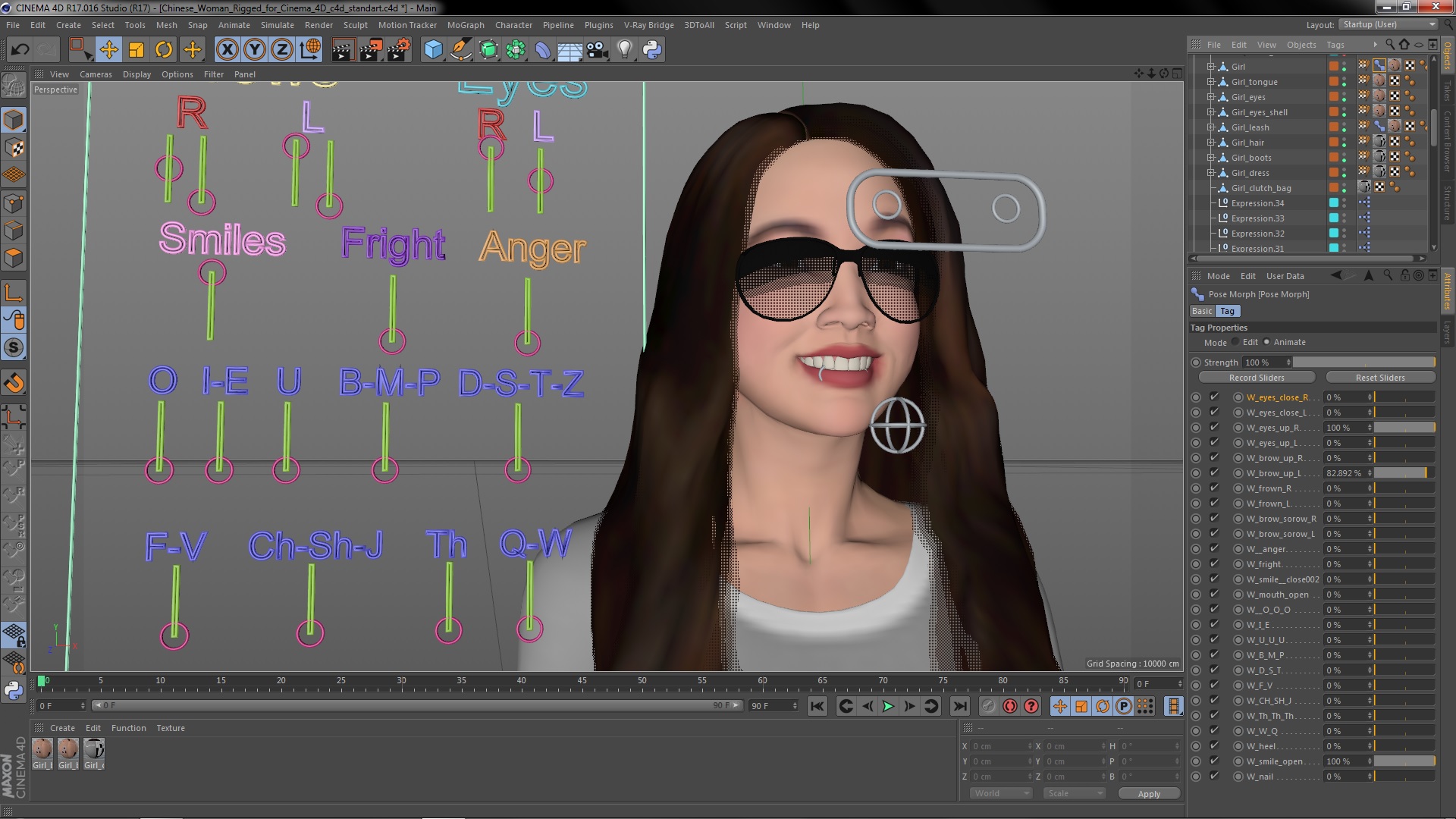Image resolution: width=1456 pixels, height=819 pixels.
Task: Adjust the W_brow_up_L strength slider
Action: pyautogui.click(x=1404, y=473)
